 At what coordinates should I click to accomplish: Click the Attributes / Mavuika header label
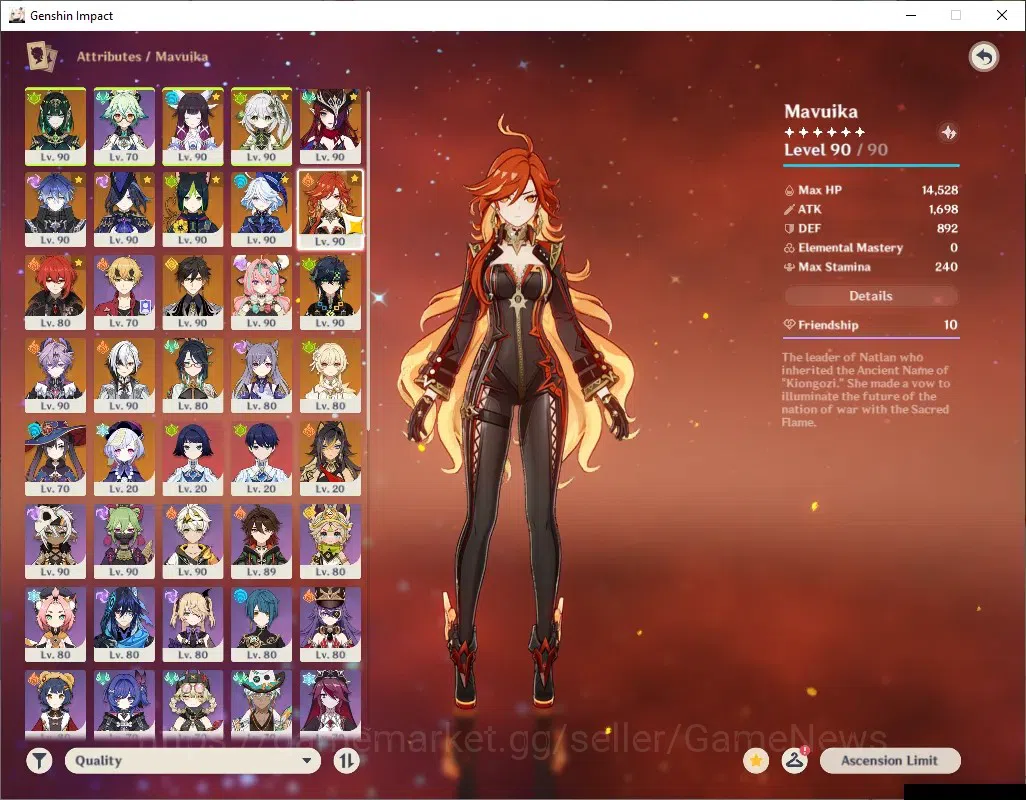[x=142, y=56]
